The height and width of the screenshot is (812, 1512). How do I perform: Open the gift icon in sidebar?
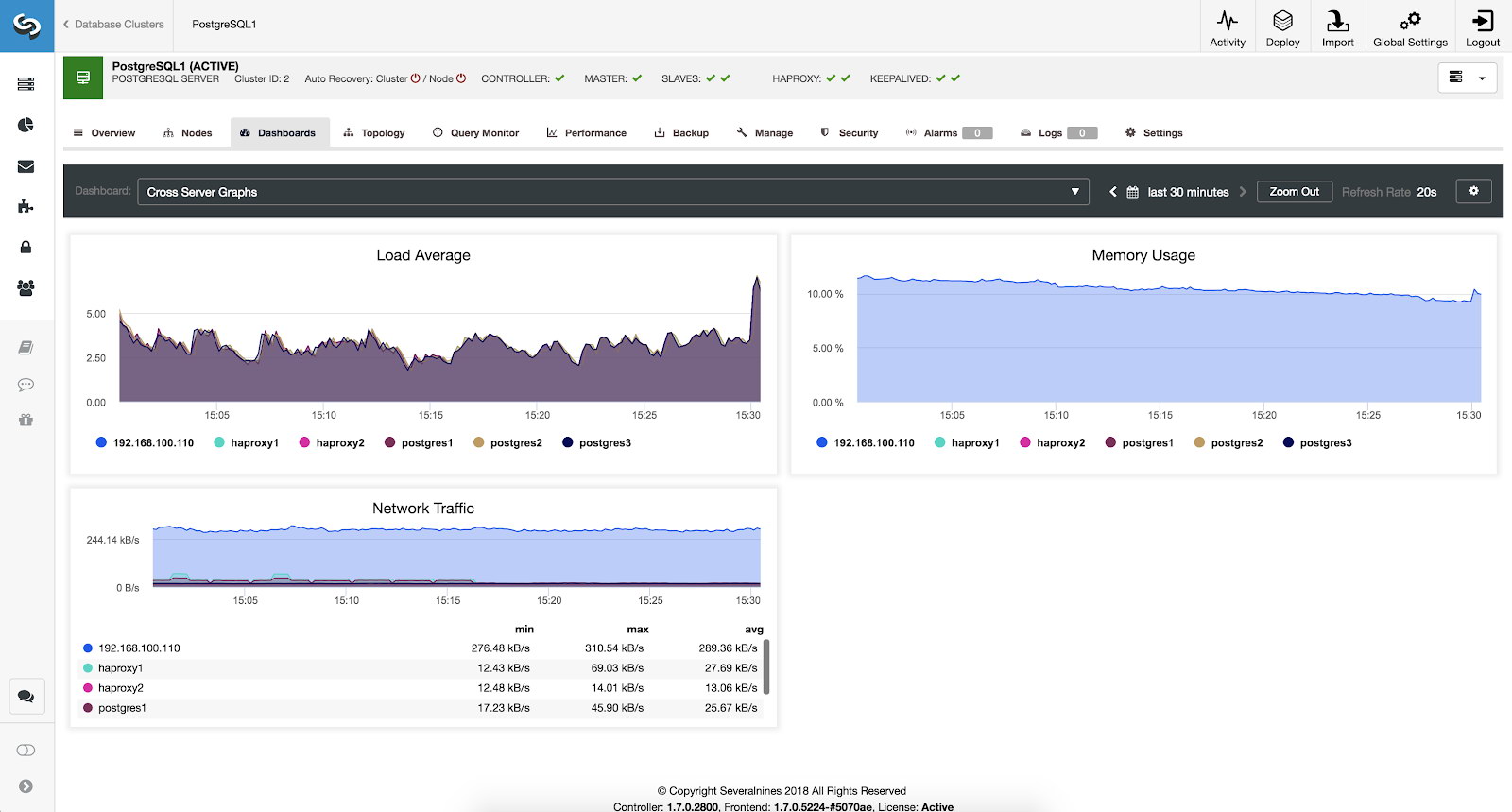click(26, 420)
